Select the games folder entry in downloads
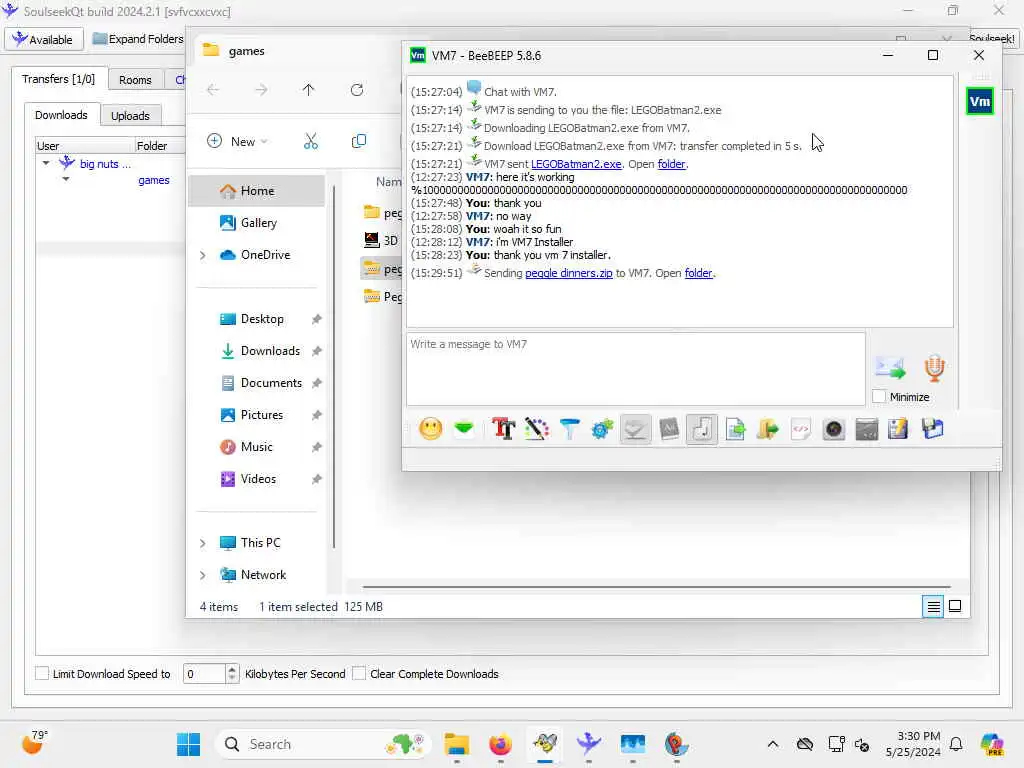The height and width of the screenshot is (768, 1024). (153, 180)
